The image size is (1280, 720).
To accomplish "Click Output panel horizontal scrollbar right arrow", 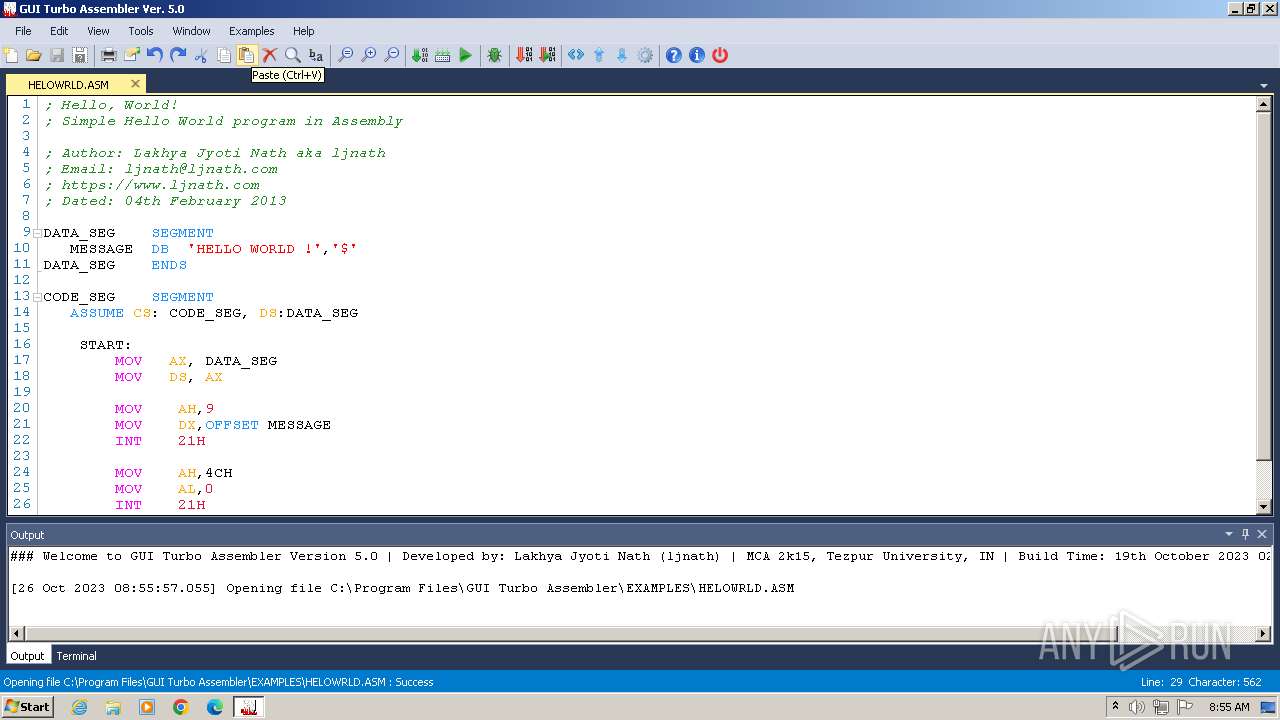I will [1263, 633].
